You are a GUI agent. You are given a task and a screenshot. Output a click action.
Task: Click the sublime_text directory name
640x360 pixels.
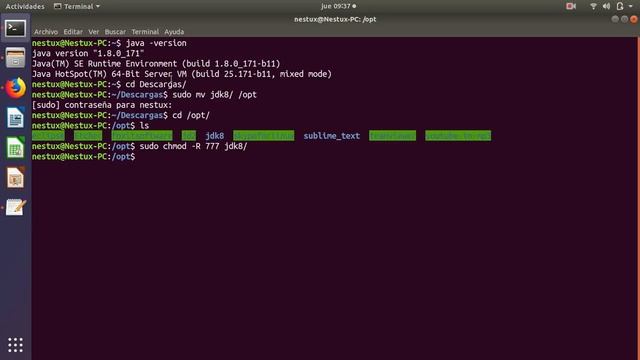click(331, 136)
